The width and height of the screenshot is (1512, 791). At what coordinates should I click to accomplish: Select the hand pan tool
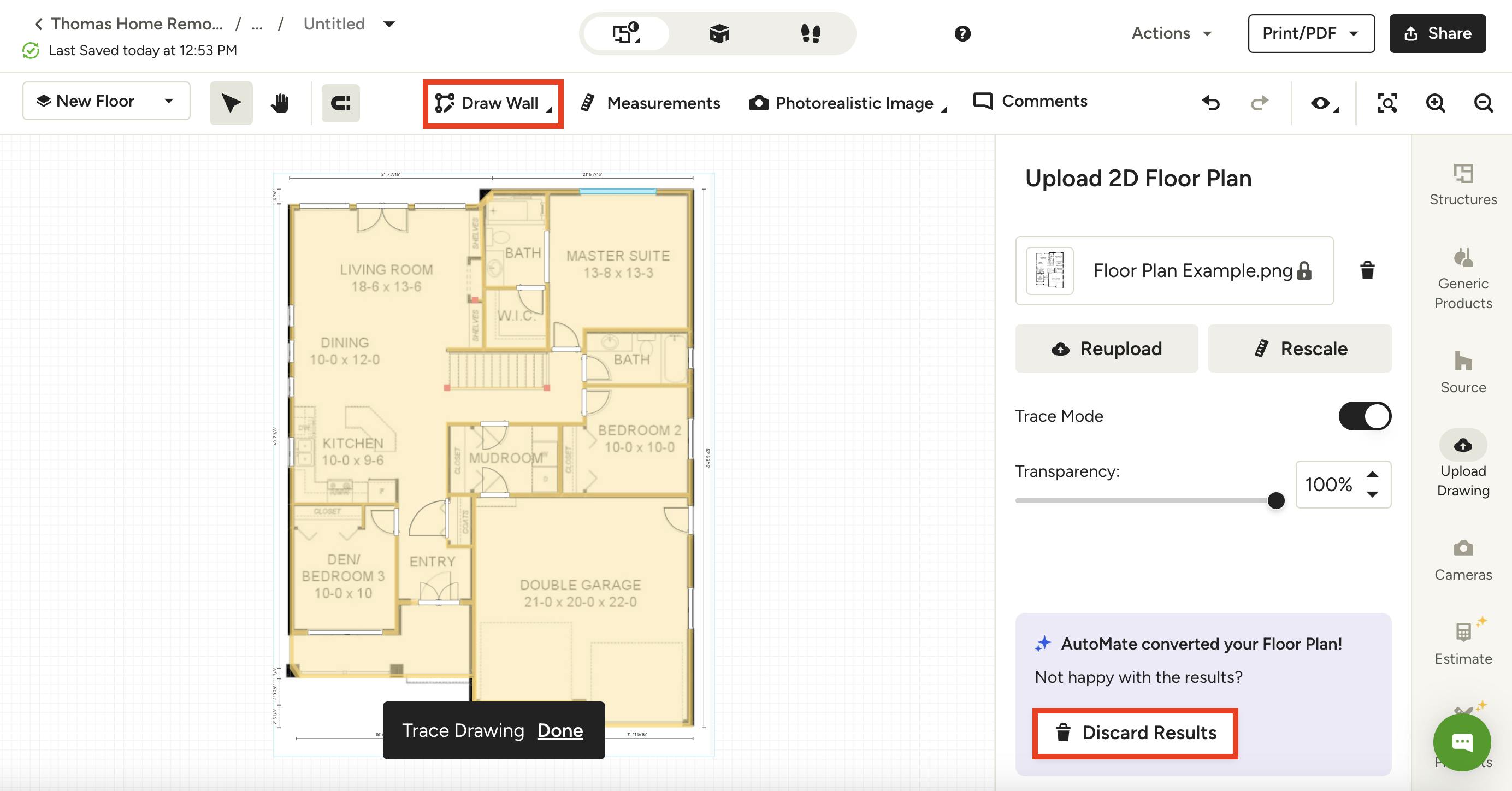click(280, 103)
